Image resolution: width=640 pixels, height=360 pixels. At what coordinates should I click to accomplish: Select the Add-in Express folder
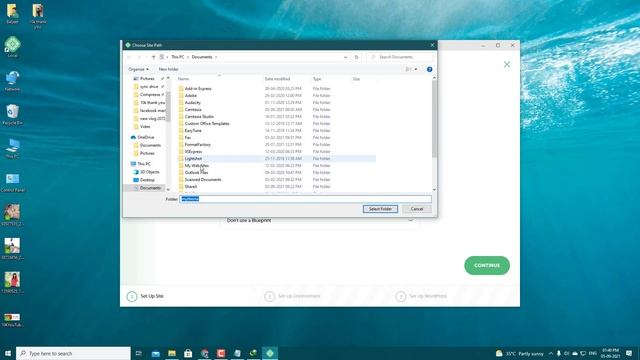[x=198, y=89]
